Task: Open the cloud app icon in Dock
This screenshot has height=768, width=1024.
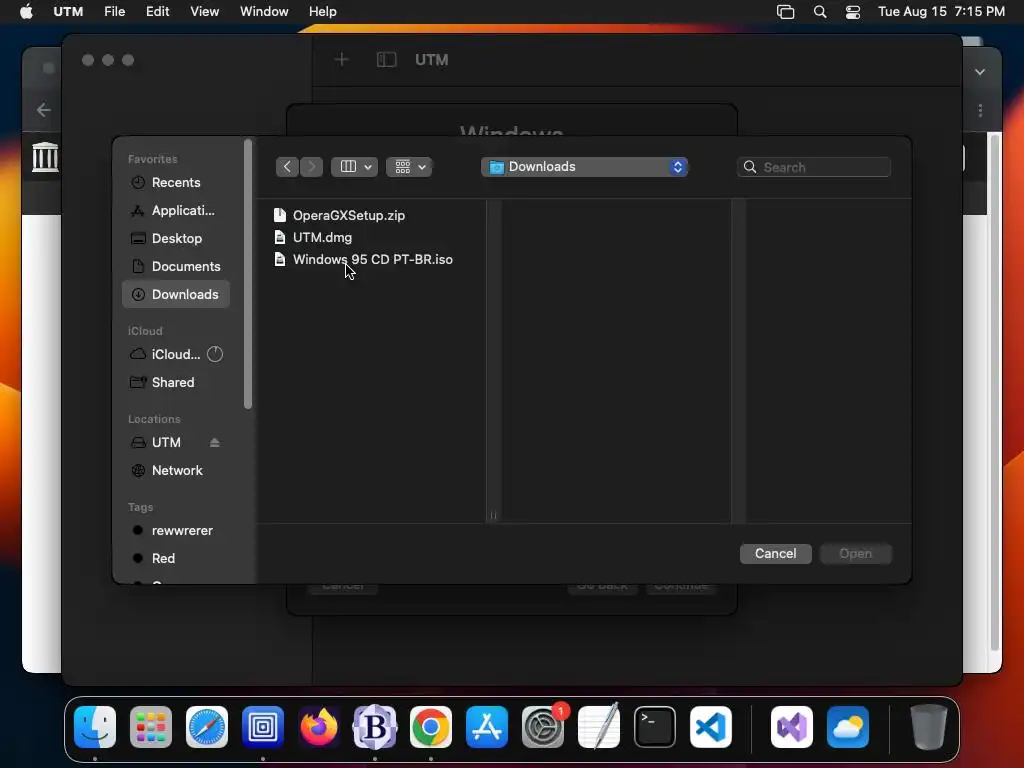Action: click(x=848, y=727)
